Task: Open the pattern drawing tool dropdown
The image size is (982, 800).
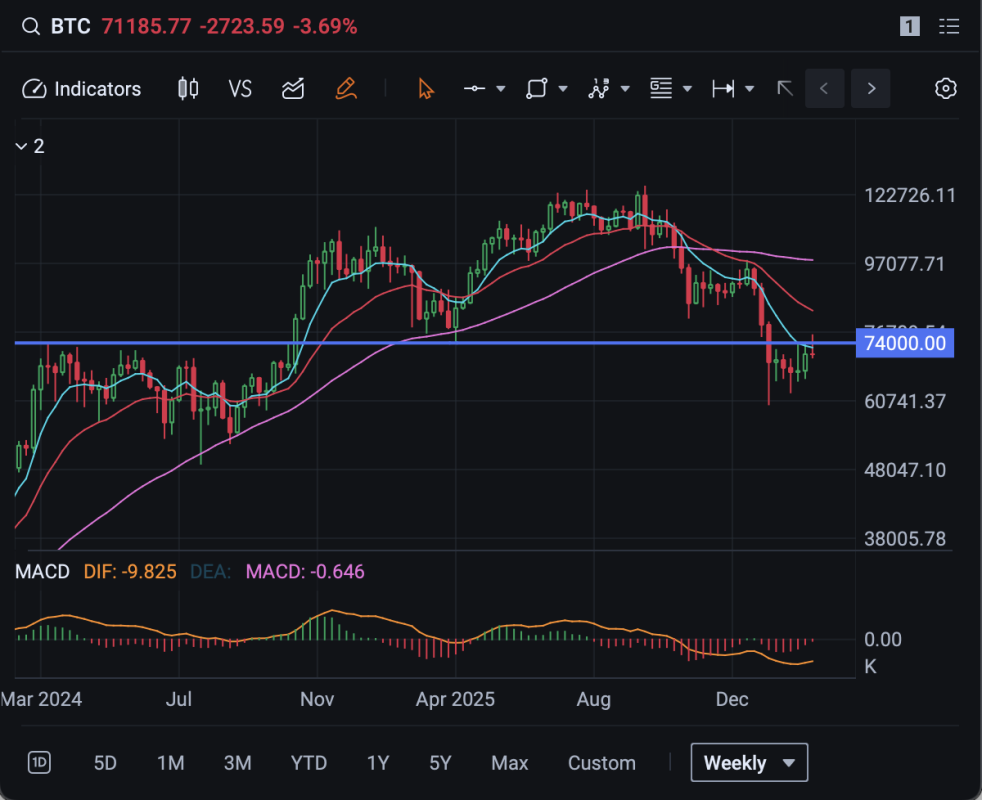Action: [x=625, y=89]
